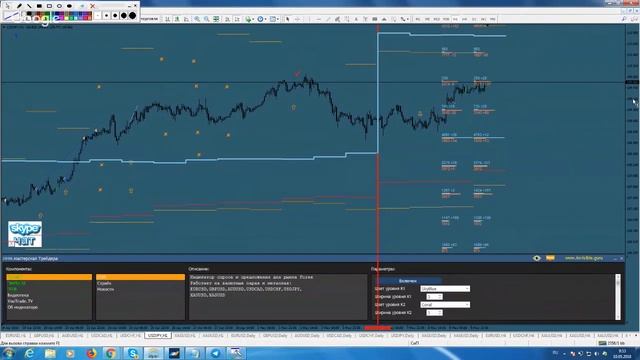This screenshot has height=360, width=640.
Task: Click the Skype chat image on chart
Action: tap(25, 234)
